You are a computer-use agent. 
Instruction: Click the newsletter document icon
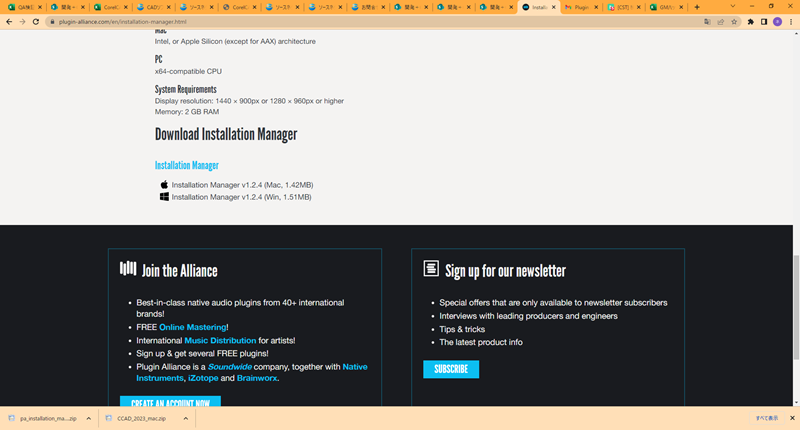pos(431,268)
